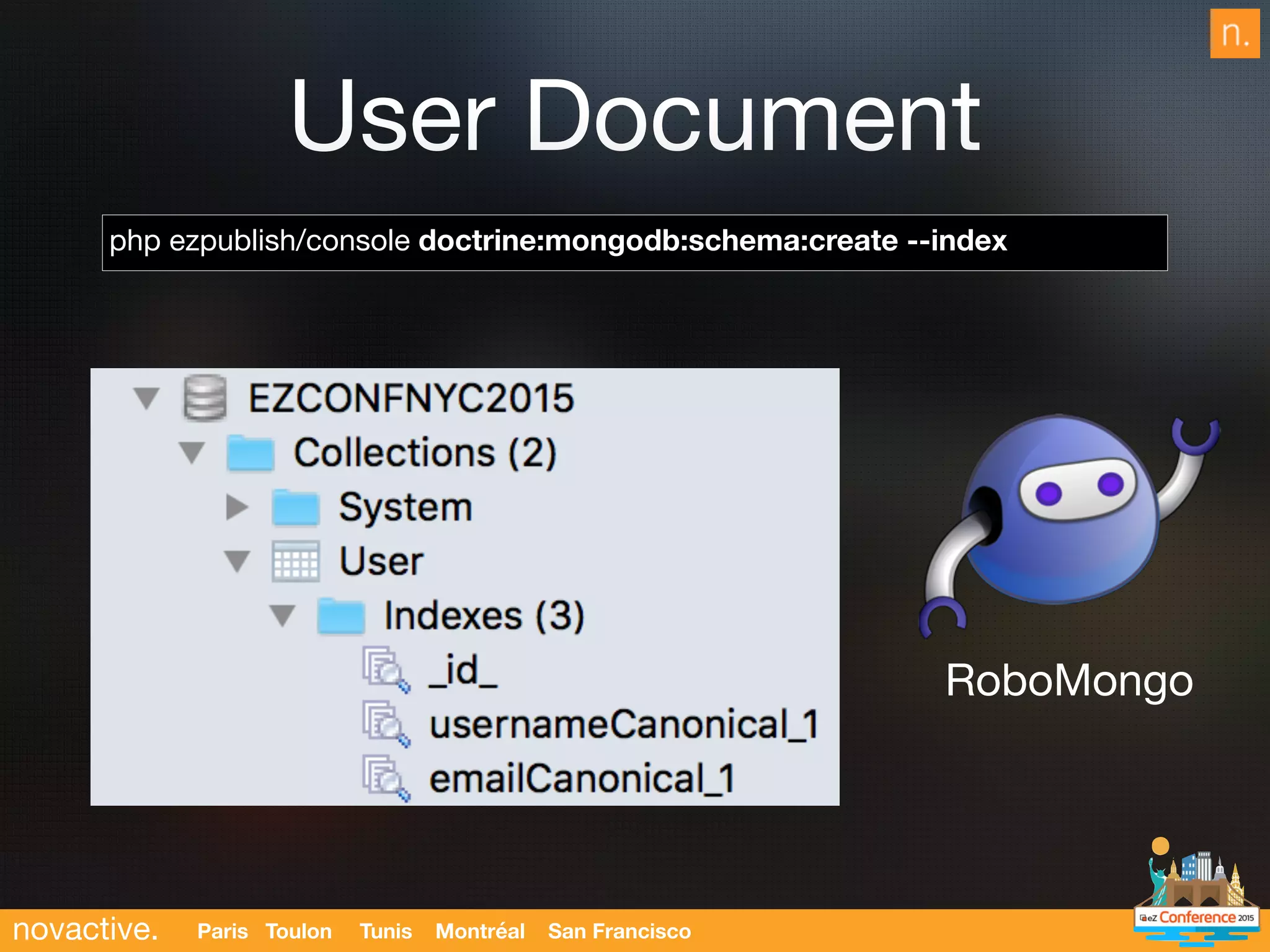Image resolution: width=1270 pixels, height=952 pixels.
Task: Click the EZCONFNYC2015 database icon
Action: pos(205,398)
